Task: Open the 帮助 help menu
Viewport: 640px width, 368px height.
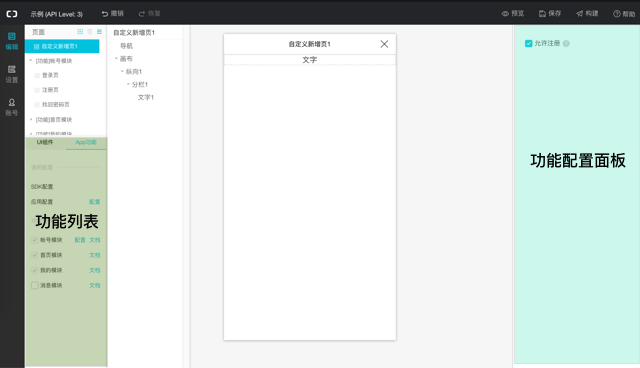Action: click(624, 14)
